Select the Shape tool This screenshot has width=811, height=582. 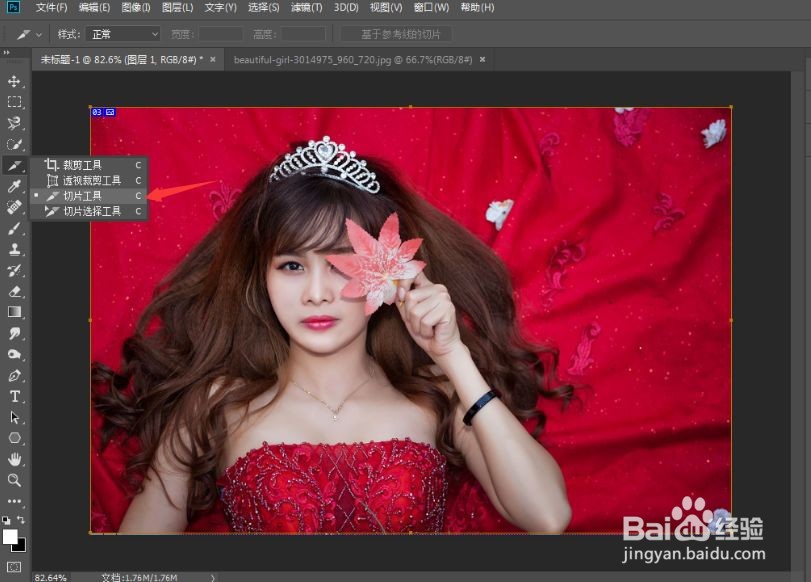tap(14, 438)
